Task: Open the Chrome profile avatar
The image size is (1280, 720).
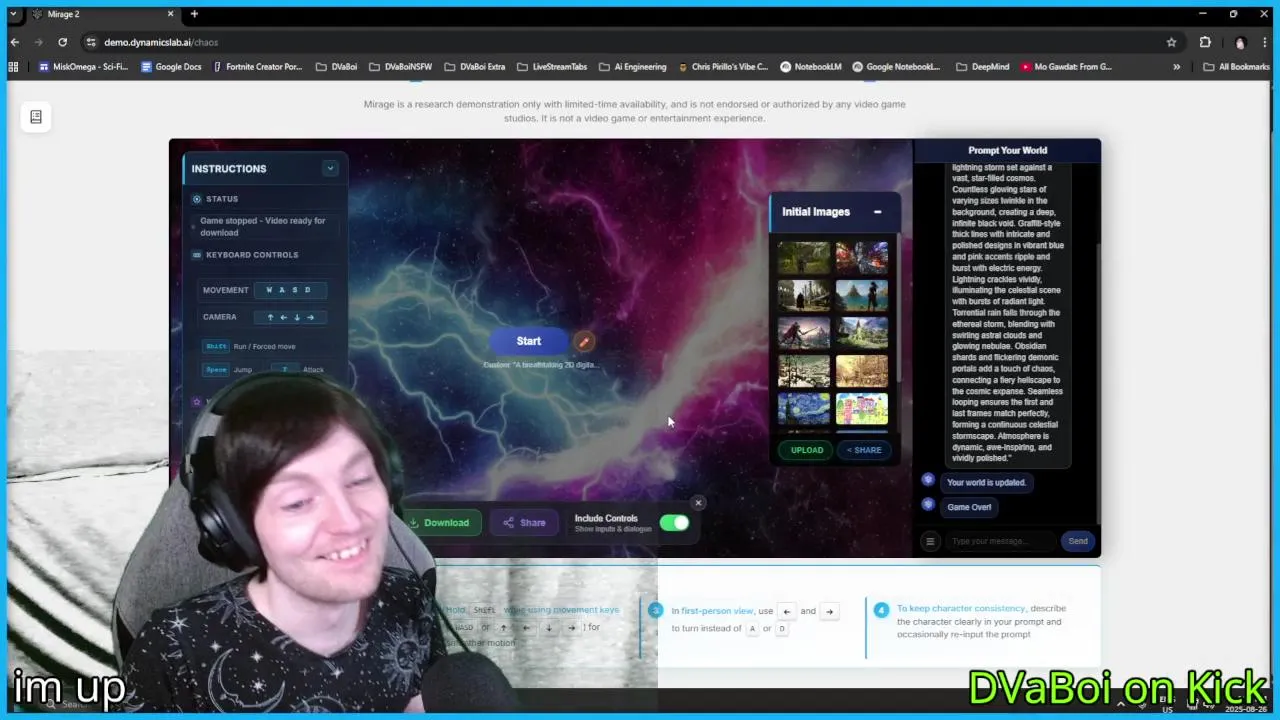Action: 1240,42
